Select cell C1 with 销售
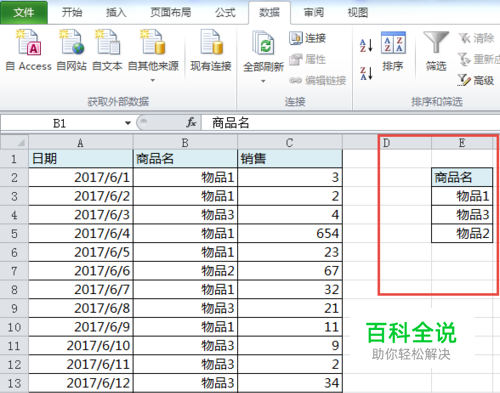This screenshot has height=393, width=500. click(x=290, y=159)
